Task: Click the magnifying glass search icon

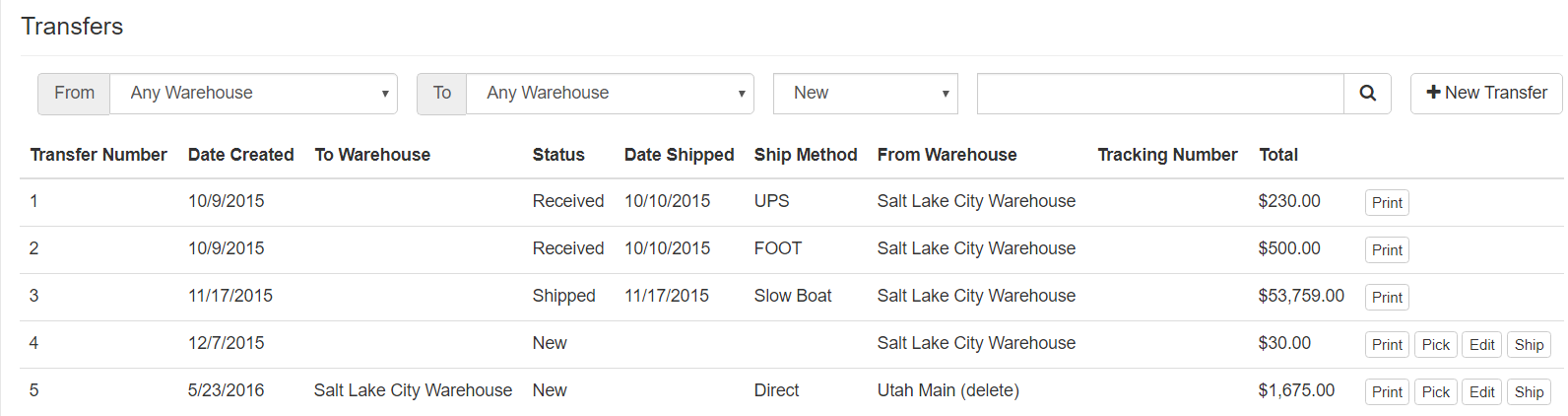Action: click(1367, 94)
